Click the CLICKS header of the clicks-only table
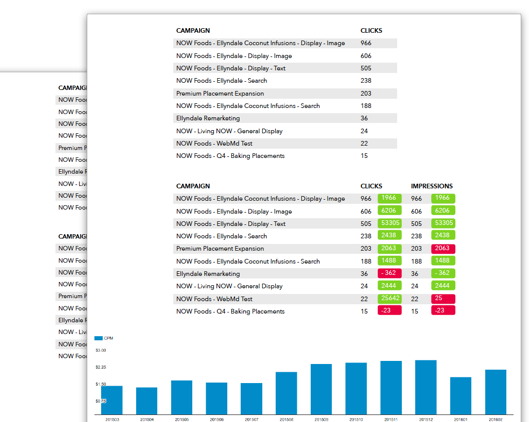529x422 pixels. (x=371, y=31)
